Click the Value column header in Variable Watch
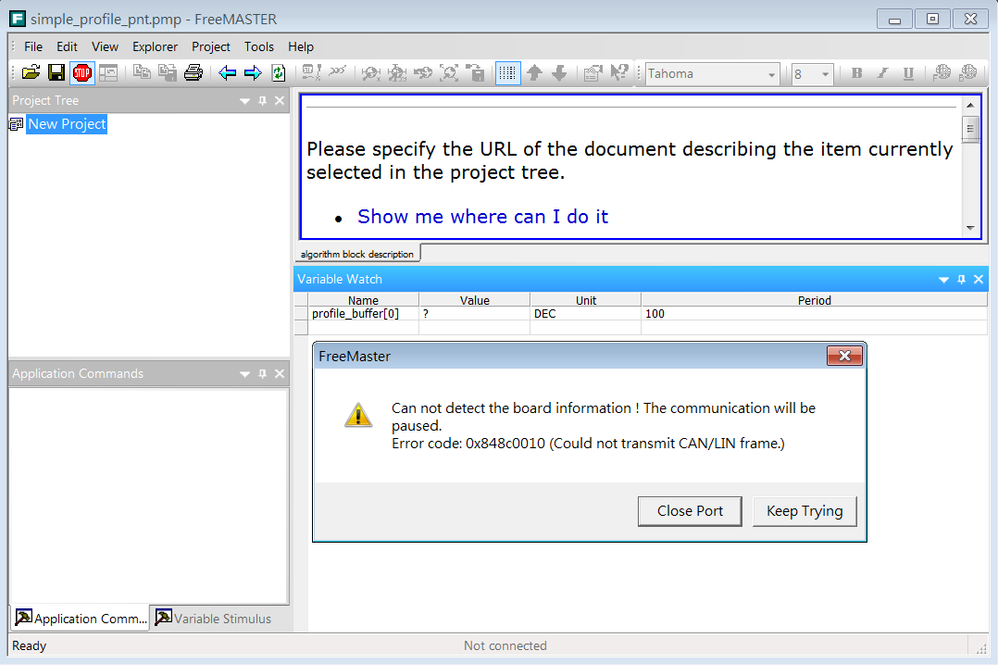The height and width of the screenshot is (665, 998). click(474, 300)
